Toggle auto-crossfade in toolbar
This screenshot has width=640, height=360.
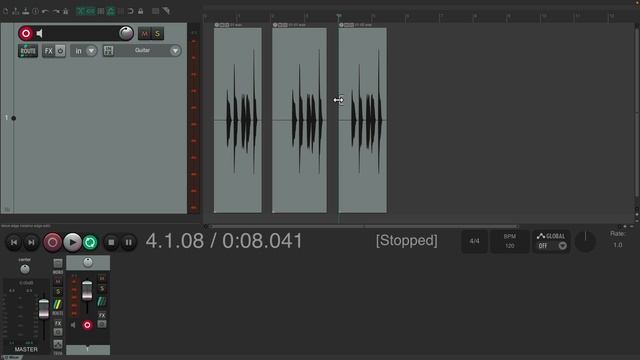click(x=80, y=11)
